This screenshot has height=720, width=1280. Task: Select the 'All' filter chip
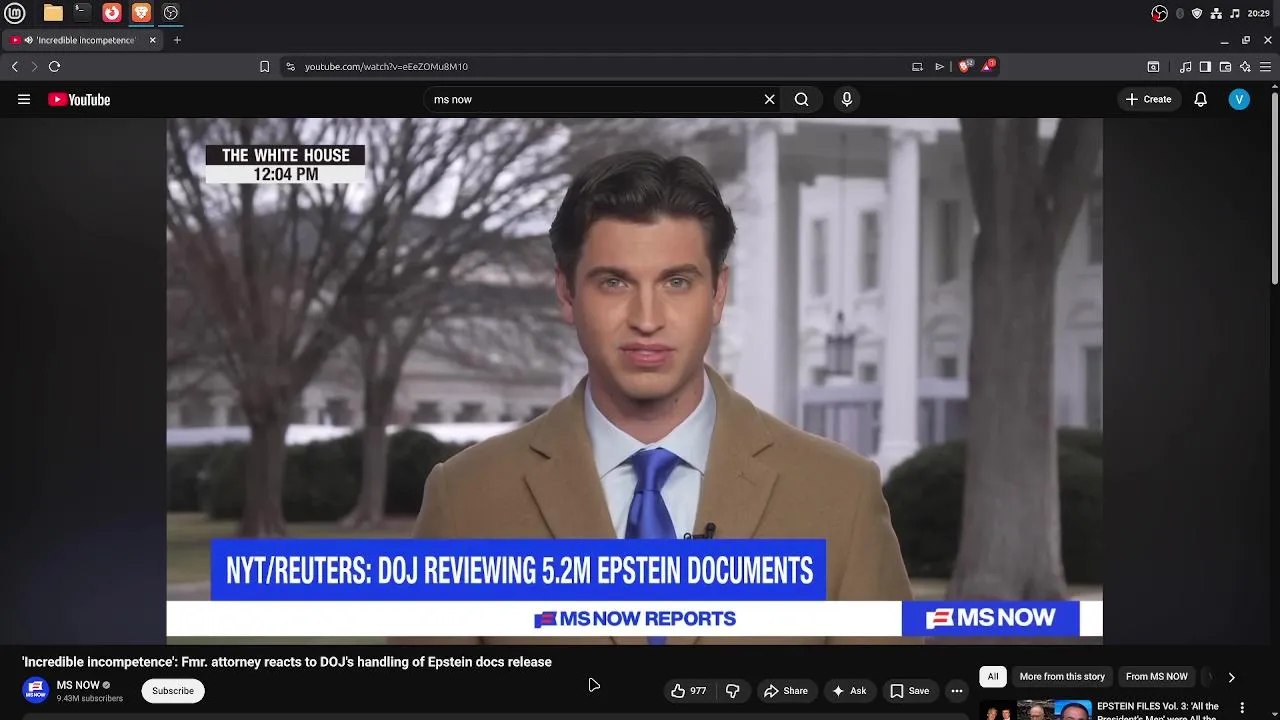coord(993,677)
